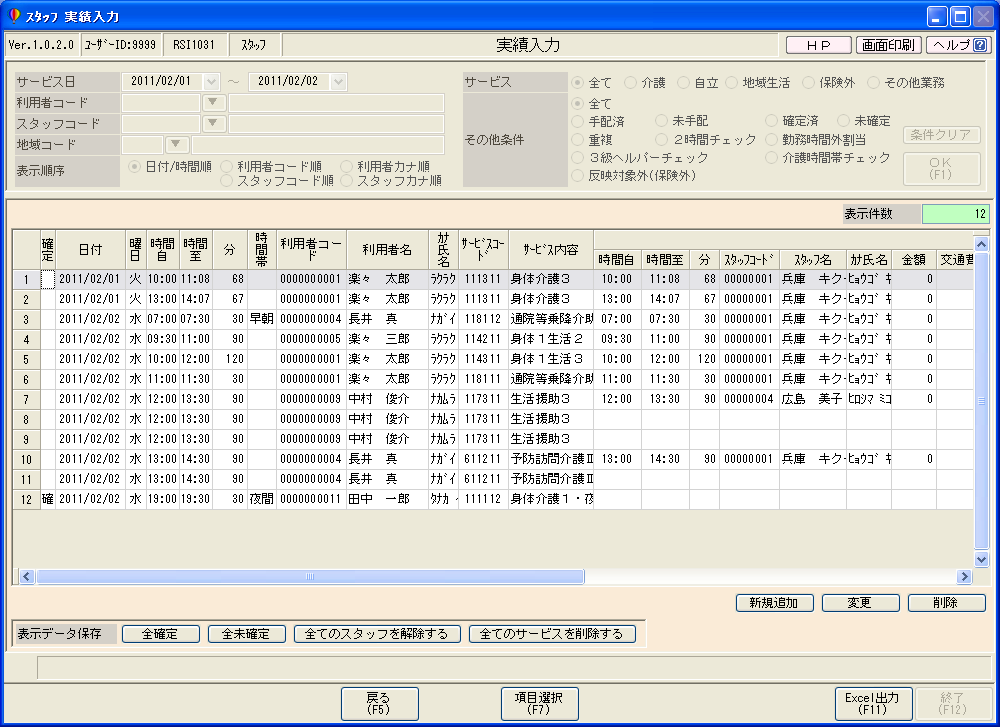This screenshot has height=727, width=1000.
Task: Select the 介護 service radio button
Action: point(630,82)
